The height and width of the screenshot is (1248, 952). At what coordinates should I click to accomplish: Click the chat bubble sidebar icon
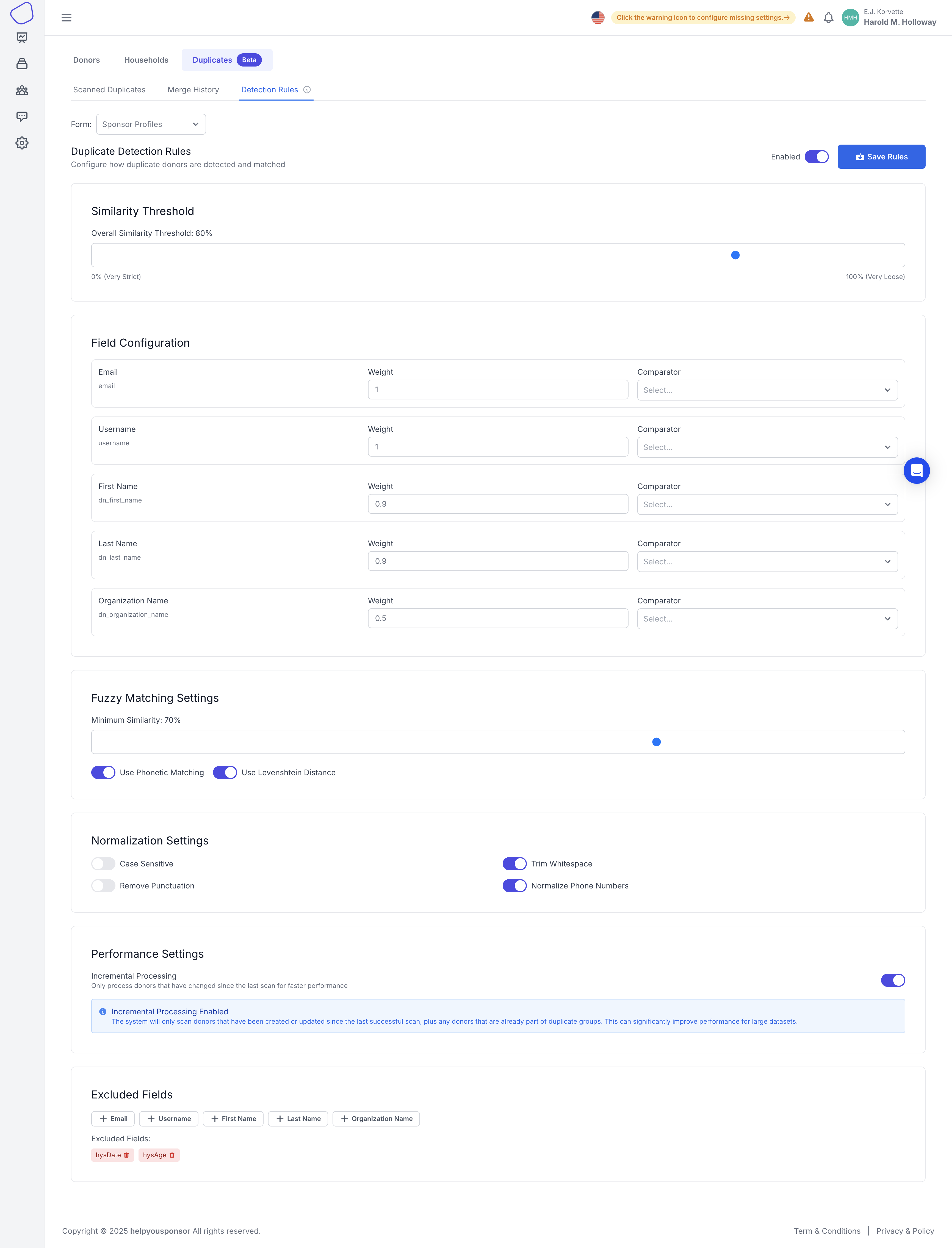[x=22, y=117]
